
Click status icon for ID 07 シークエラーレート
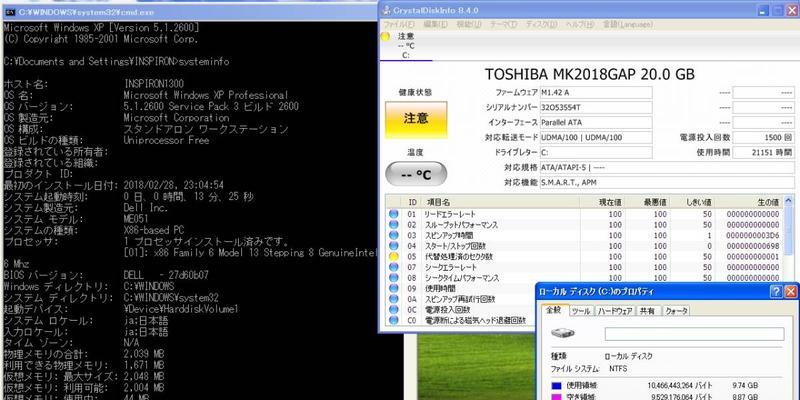coord(393,267)
